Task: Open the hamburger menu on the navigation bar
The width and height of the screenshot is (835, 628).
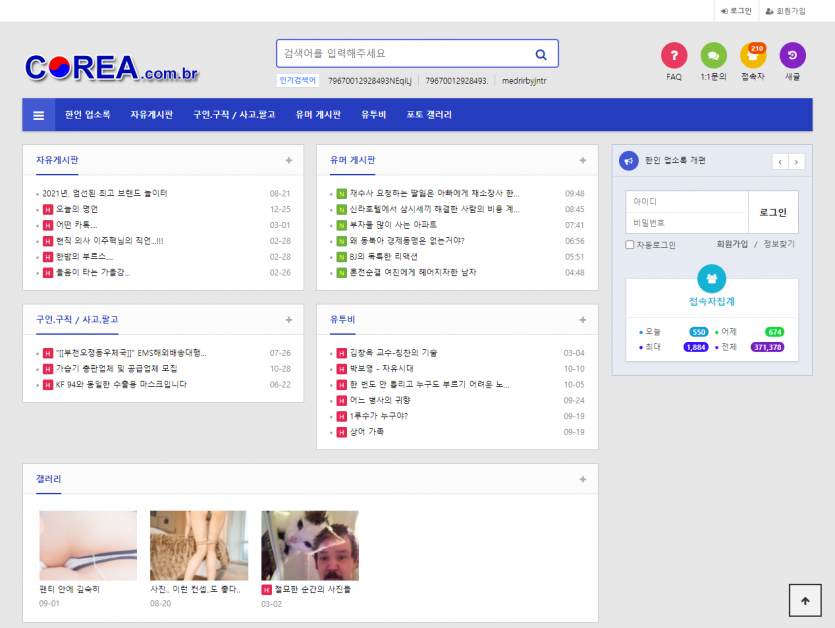Action: point(38,114)
